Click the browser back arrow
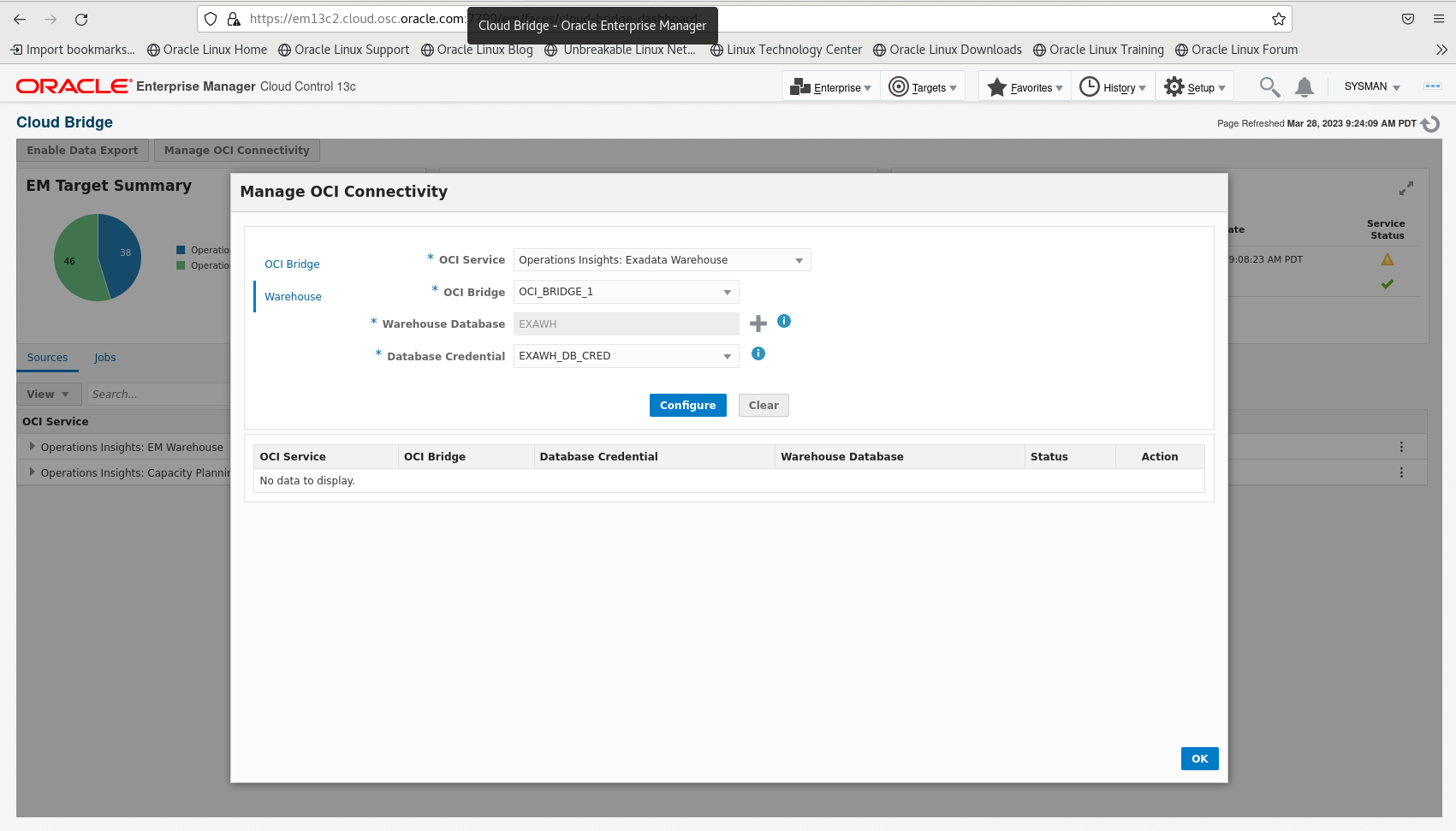The width and height of the screenshot is (1456, 831). point(20,19)
